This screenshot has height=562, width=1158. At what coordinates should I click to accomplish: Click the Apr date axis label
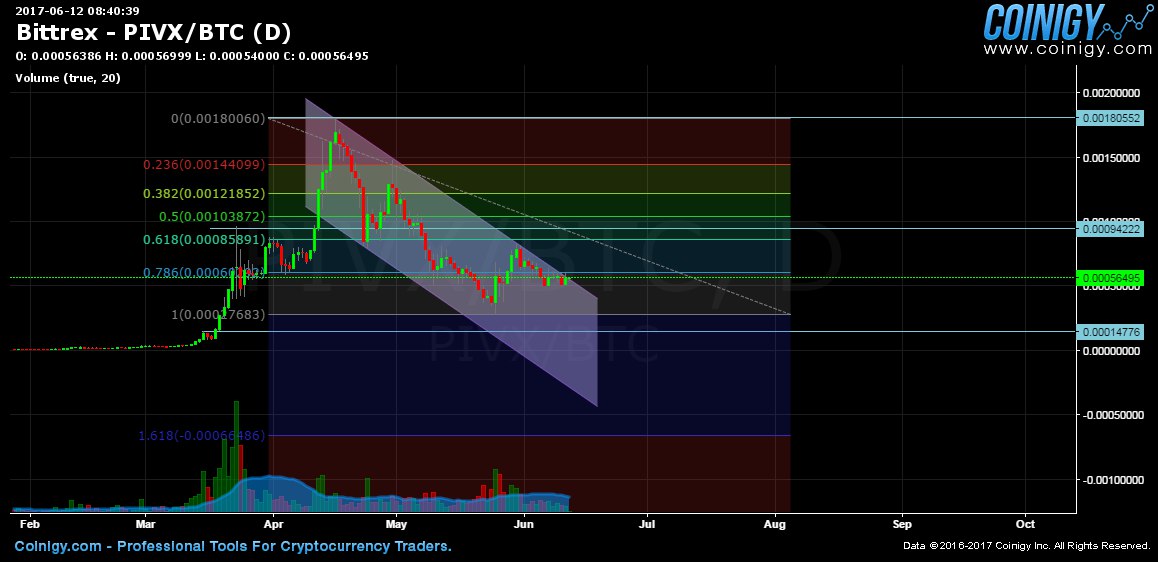[274, 524]
